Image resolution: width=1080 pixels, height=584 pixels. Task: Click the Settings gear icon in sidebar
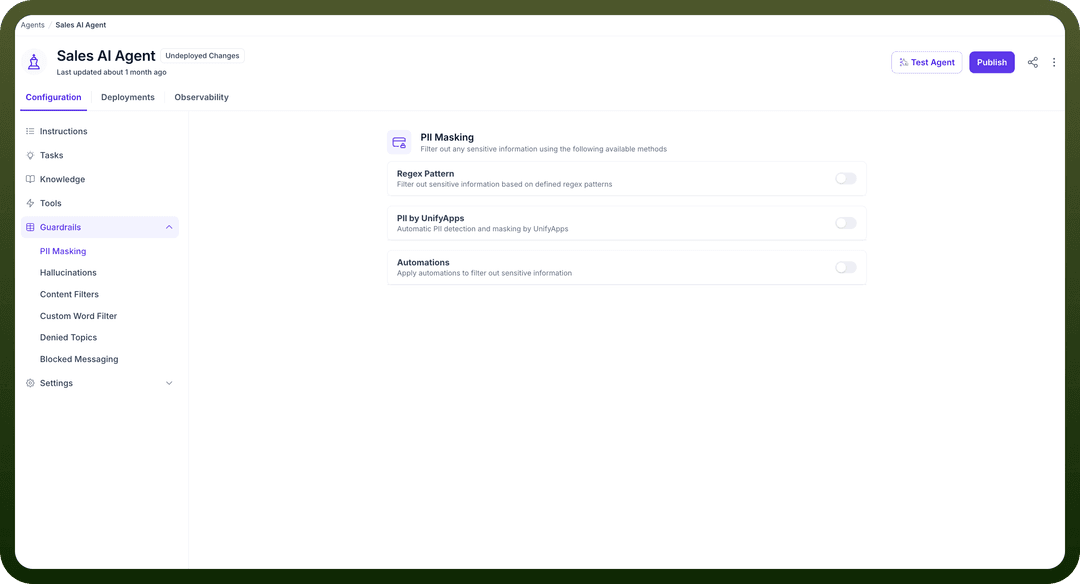30,383
